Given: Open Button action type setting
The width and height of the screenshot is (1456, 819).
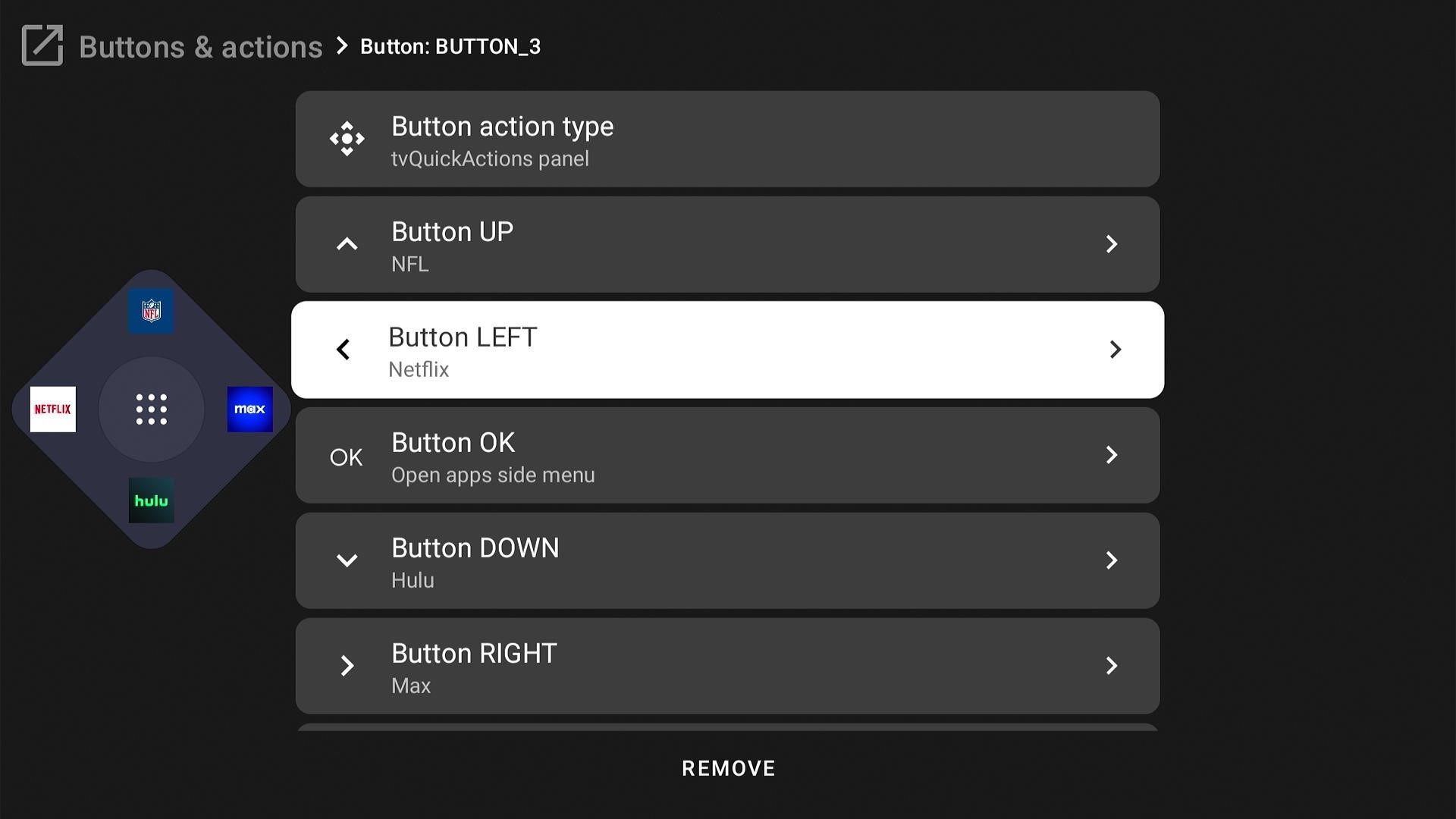Looking at the screenshot, I should tap(726, 140).
